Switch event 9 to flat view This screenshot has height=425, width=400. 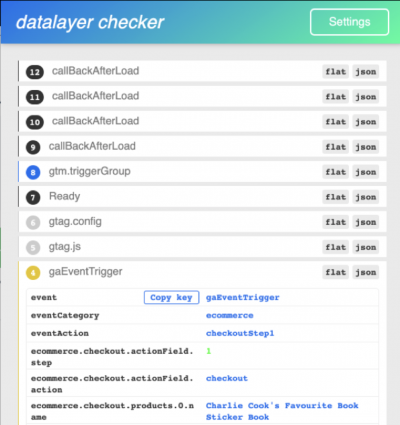336,147
